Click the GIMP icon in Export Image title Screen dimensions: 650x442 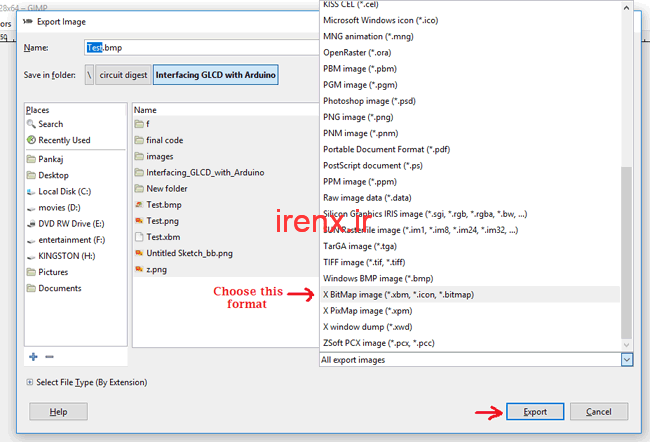27,22
